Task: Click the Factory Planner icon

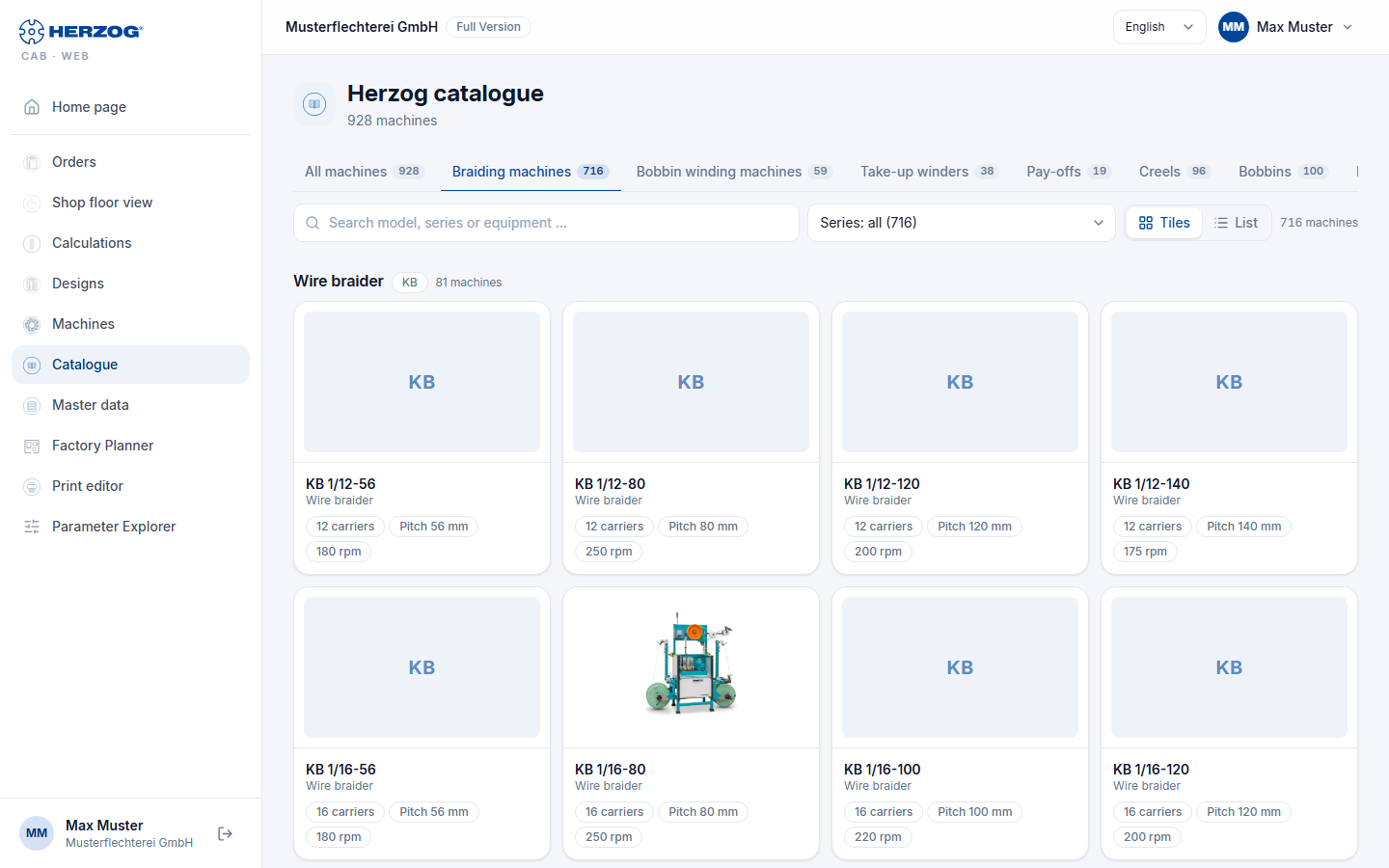Action: 32,446
